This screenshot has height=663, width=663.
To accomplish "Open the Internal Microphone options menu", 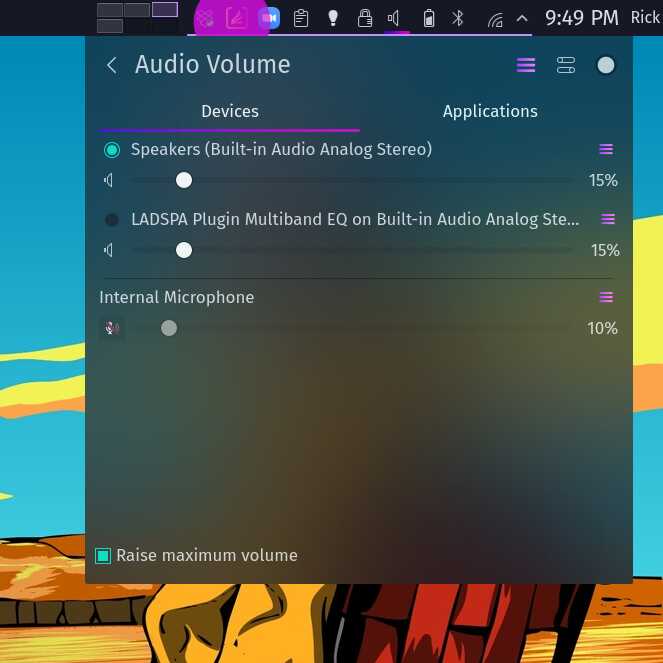I will tap(606, 297).
